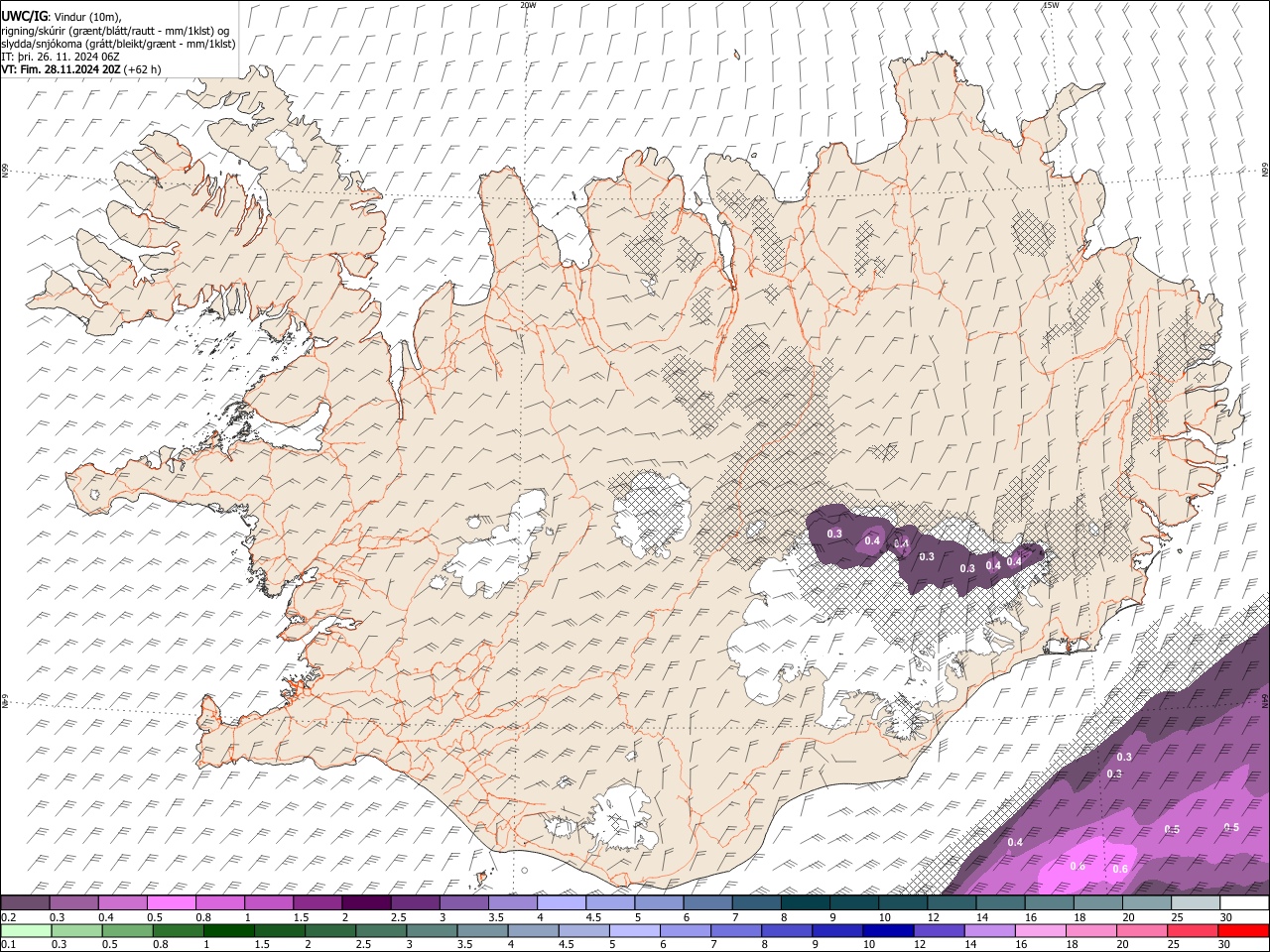This screenshot has height=952, width=1270.
Task: Click the top legend swatch between 9 and 10
Action: point(854,903)
